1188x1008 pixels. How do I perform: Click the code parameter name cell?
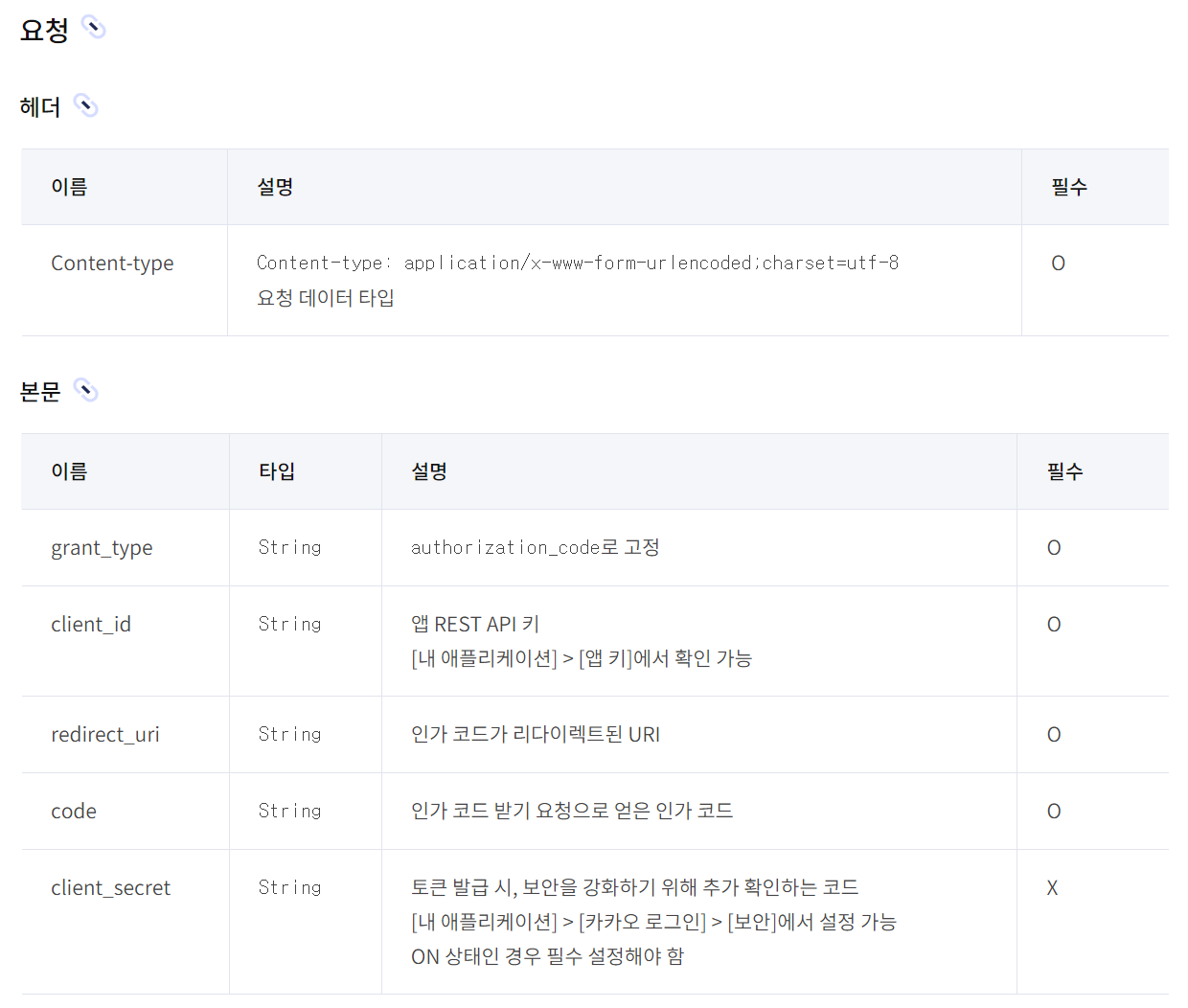coord(74,812)
